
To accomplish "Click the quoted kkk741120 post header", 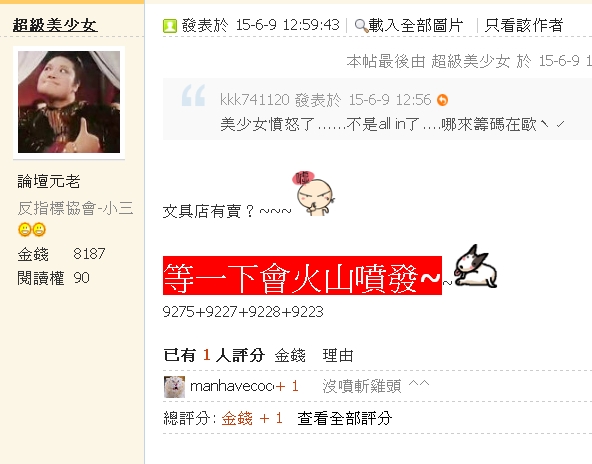I will pyautogui.click(x=325, y=100).
